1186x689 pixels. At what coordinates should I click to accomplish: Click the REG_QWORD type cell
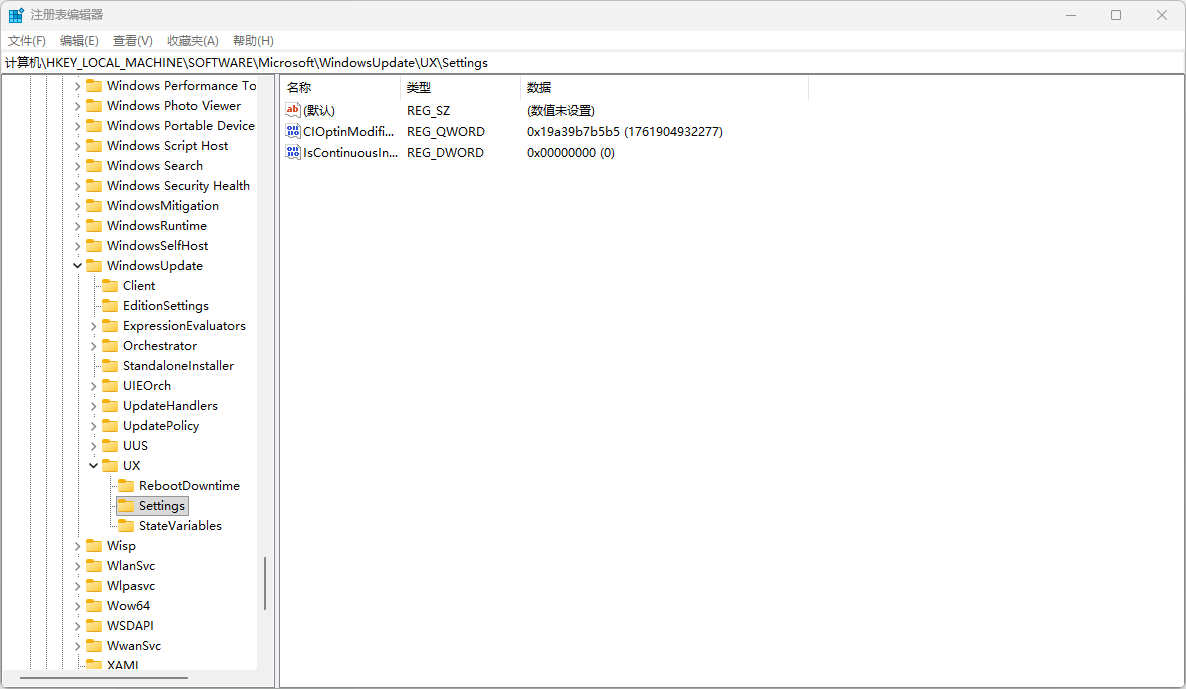[x=446, y=132]
